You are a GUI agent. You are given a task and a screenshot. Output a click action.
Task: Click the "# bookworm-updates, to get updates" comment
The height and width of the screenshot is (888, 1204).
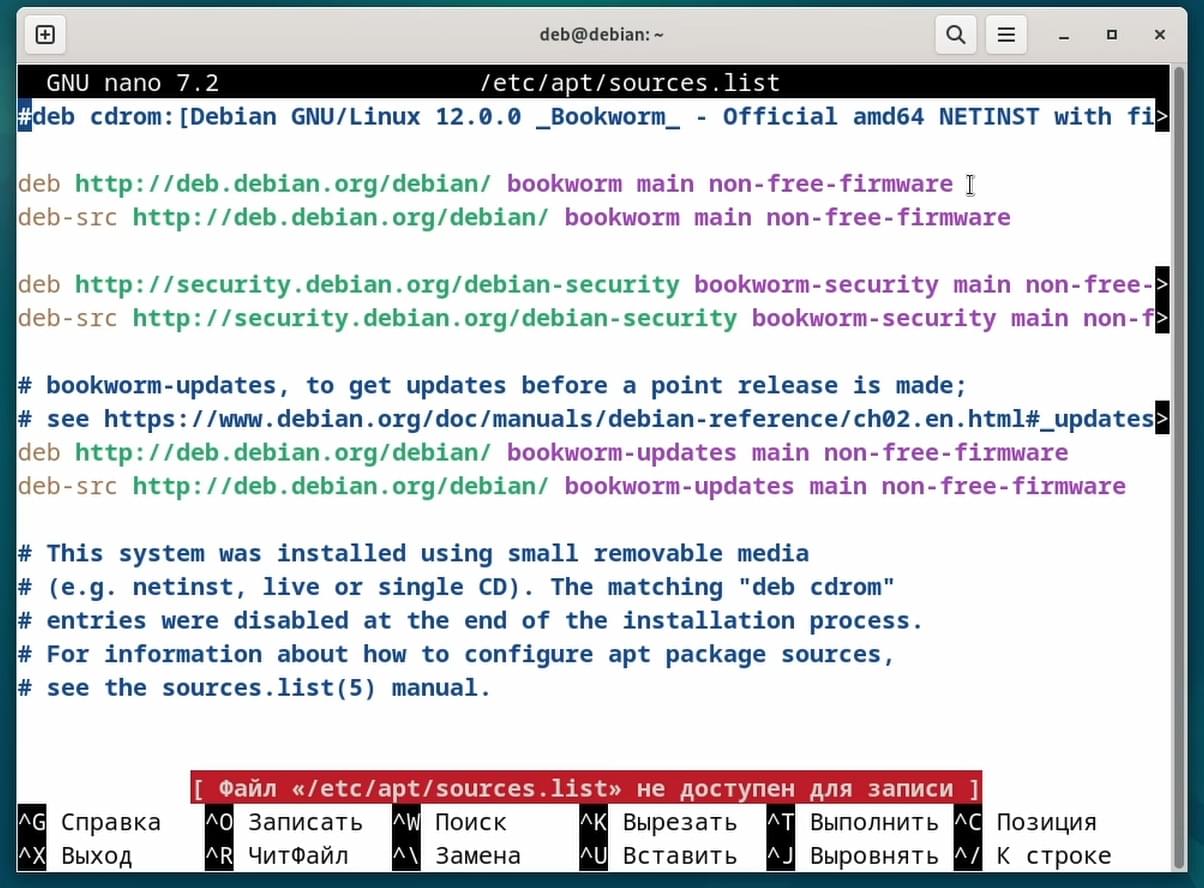tap(492, 386)
